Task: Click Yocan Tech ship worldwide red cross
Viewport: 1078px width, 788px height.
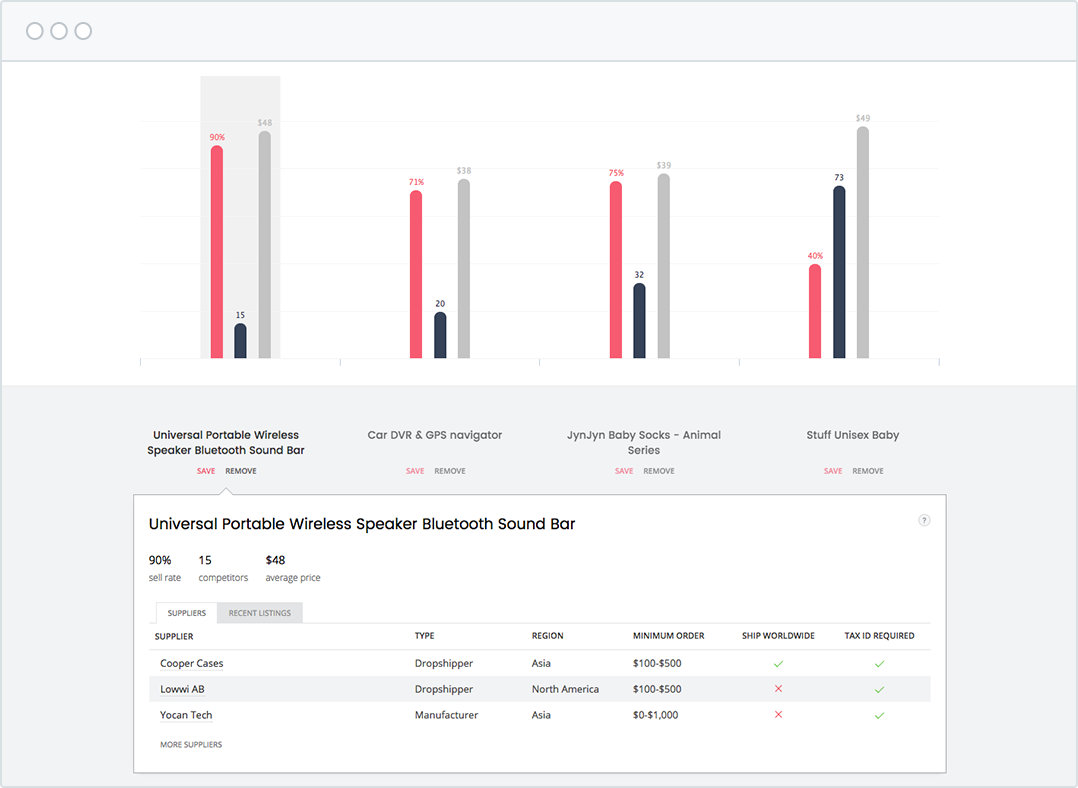Action: point(778,715)
